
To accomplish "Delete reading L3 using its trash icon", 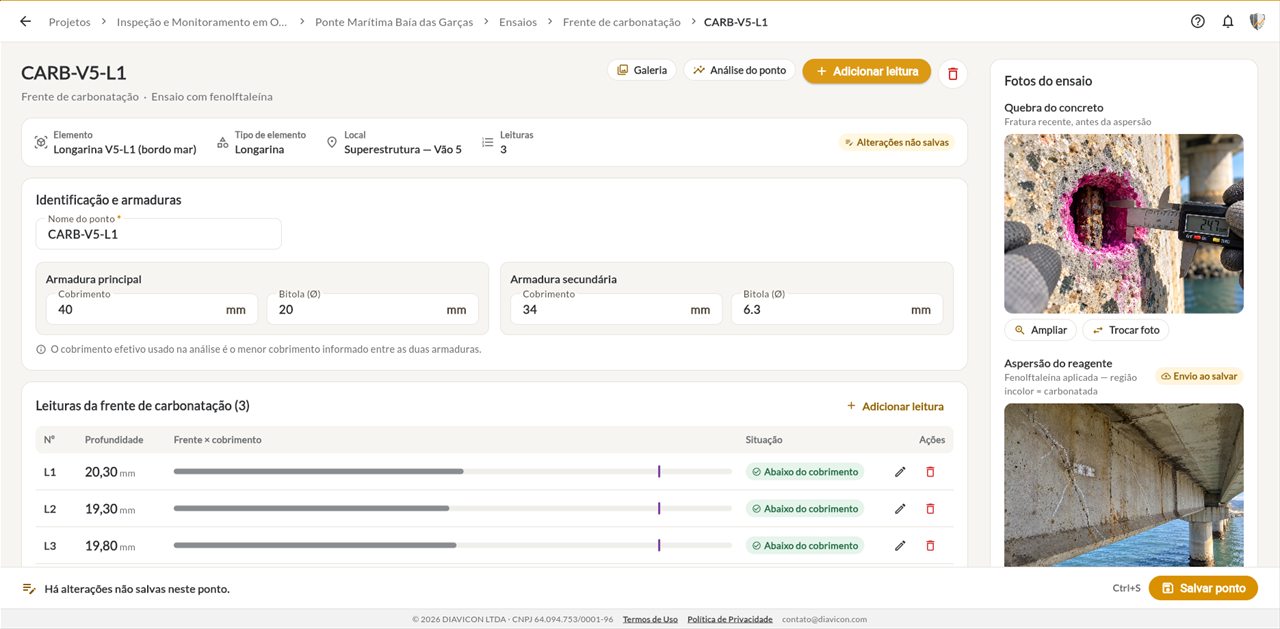I will click(930, 546).
